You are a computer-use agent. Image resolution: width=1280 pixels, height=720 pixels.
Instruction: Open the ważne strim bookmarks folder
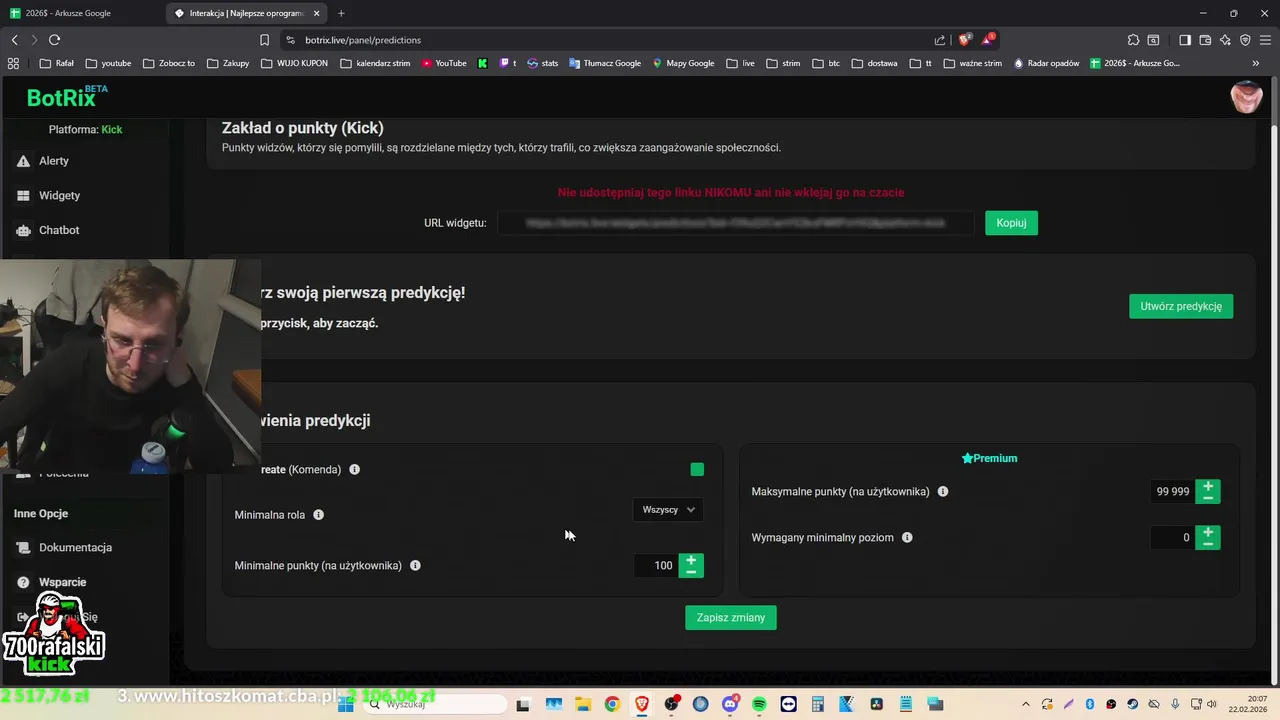click(x=972, y=63)
